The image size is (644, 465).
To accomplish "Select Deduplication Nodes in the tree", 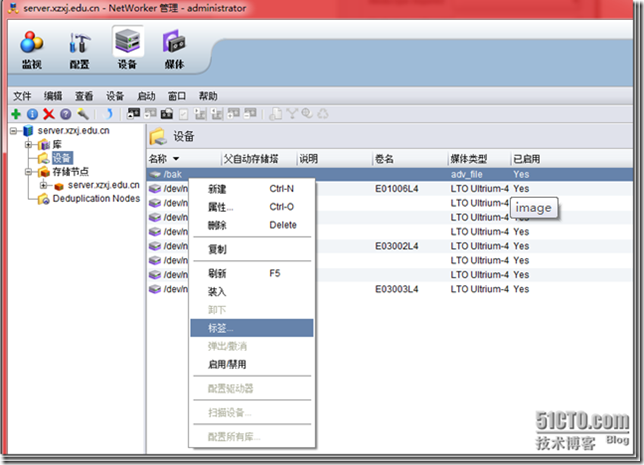I will [x=96, y=199].
